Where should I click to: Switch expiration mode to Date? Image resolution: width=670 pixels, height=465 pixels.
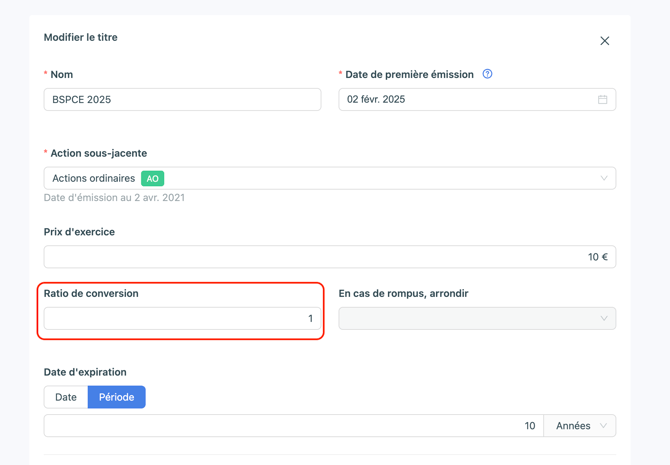(x=66, y=397)
